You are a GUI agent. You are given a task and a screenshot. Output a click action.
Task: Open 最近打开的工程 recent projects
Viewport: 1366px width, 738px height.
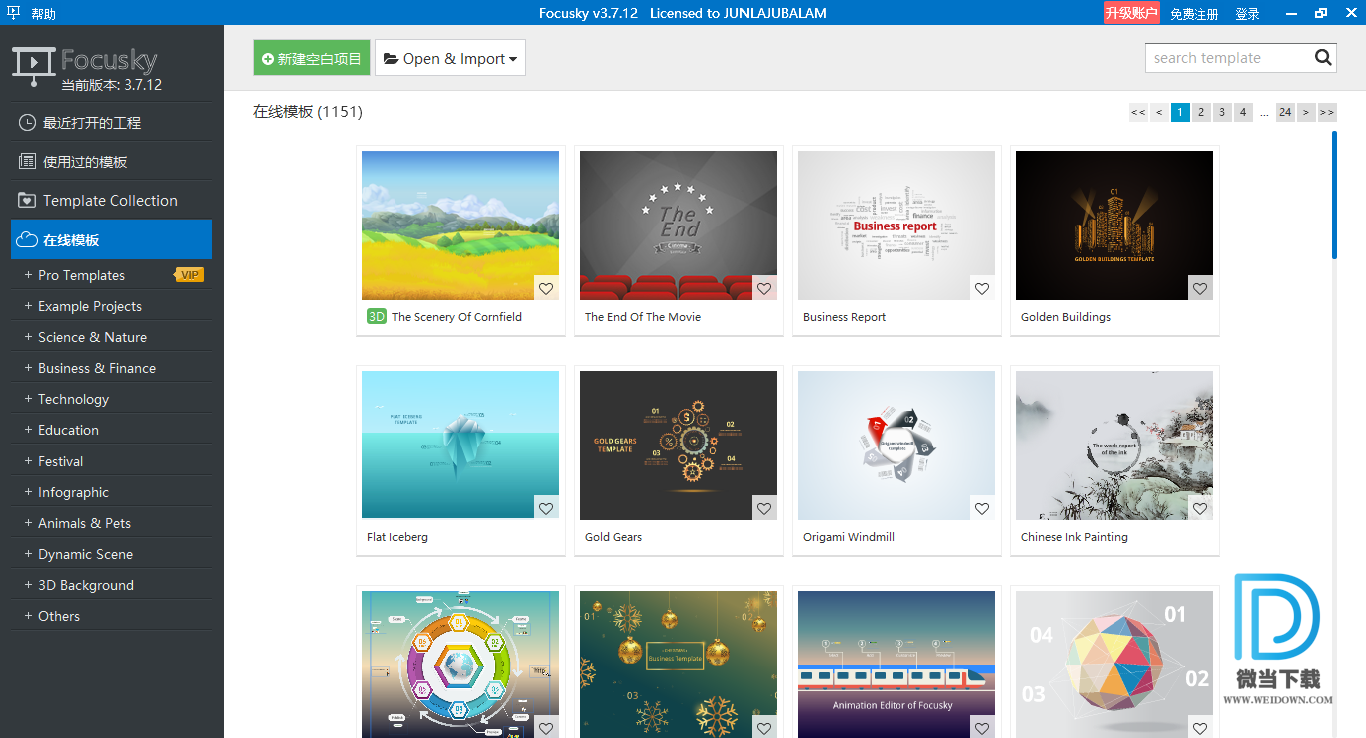point(111,123)
